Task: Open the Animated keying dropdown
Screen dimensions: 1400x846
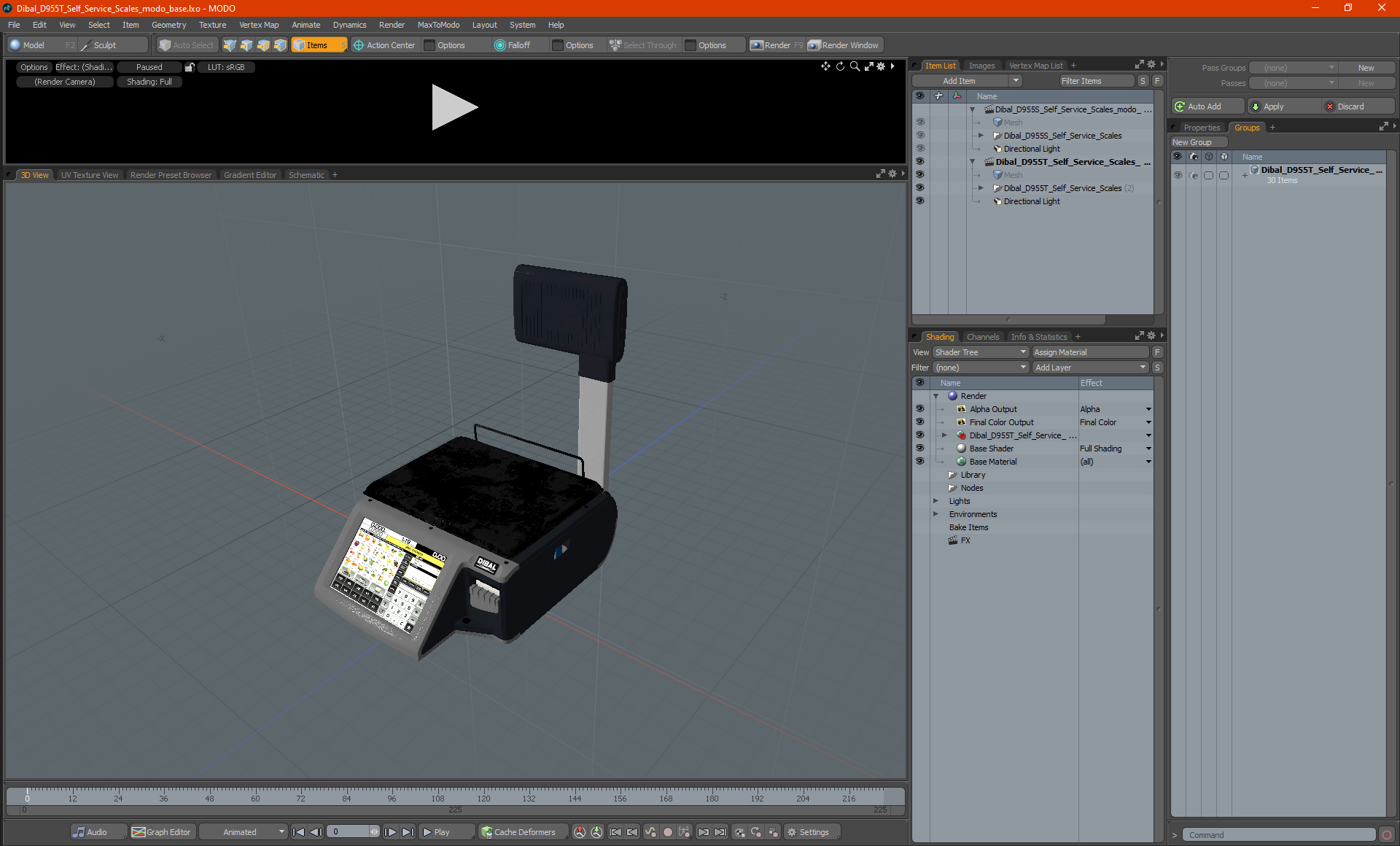Action: pos(243,832)
